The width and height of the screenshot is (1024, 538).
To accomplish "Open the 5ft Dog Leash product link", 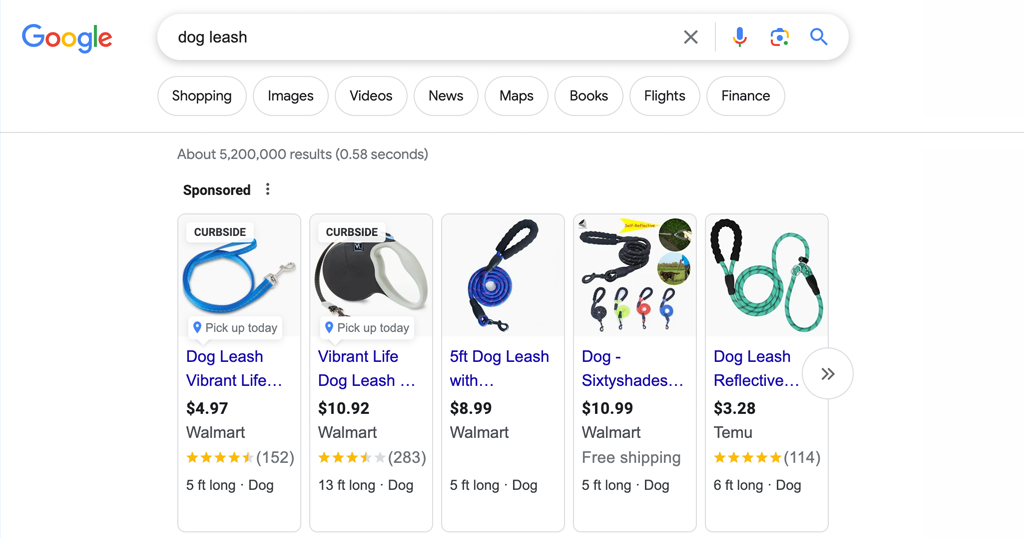I will click(499, 368).
